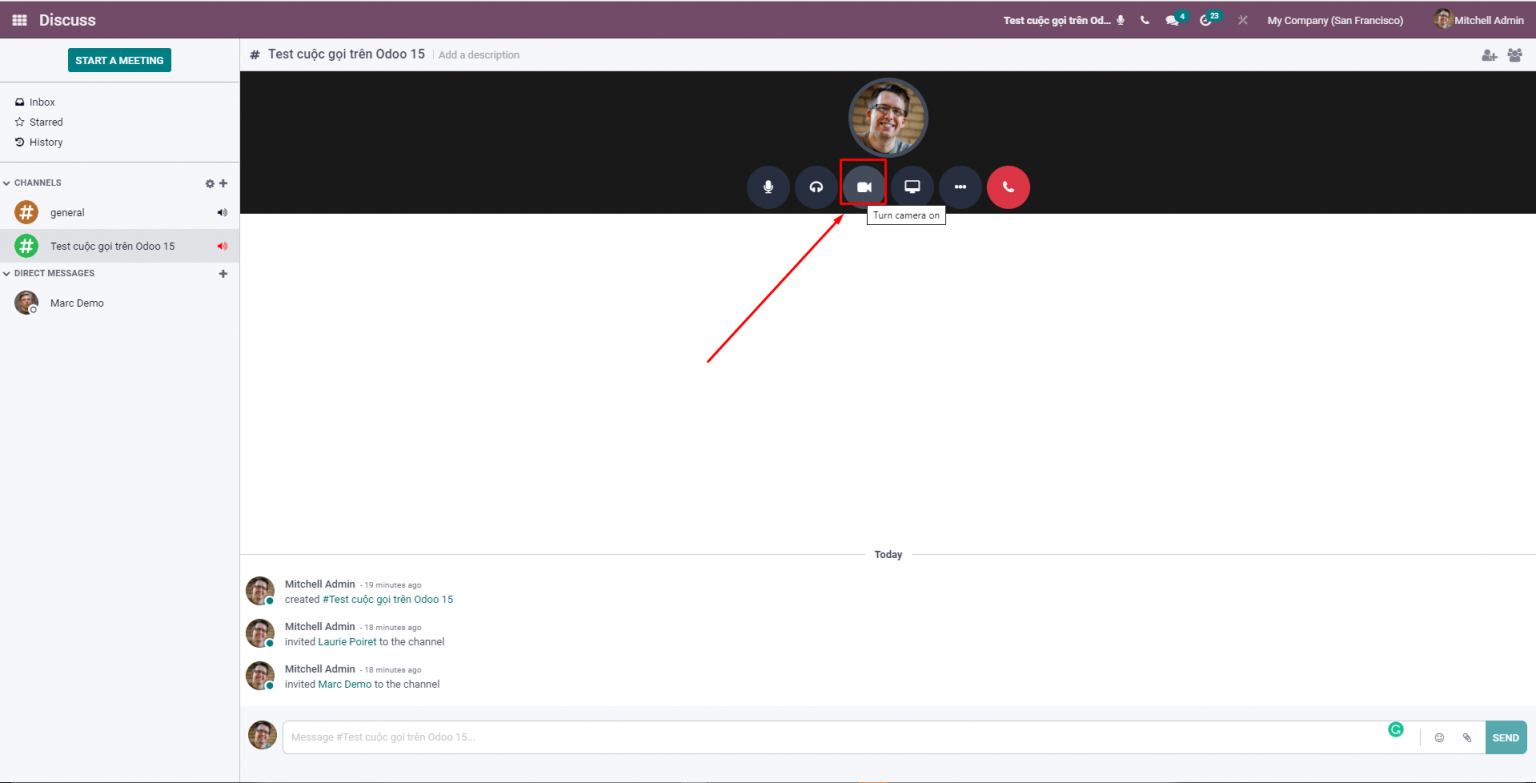Viewport: 1536px width, 783px height.
Task: Open the conversations icon in top bar
Action: (x=1172, y=20)
